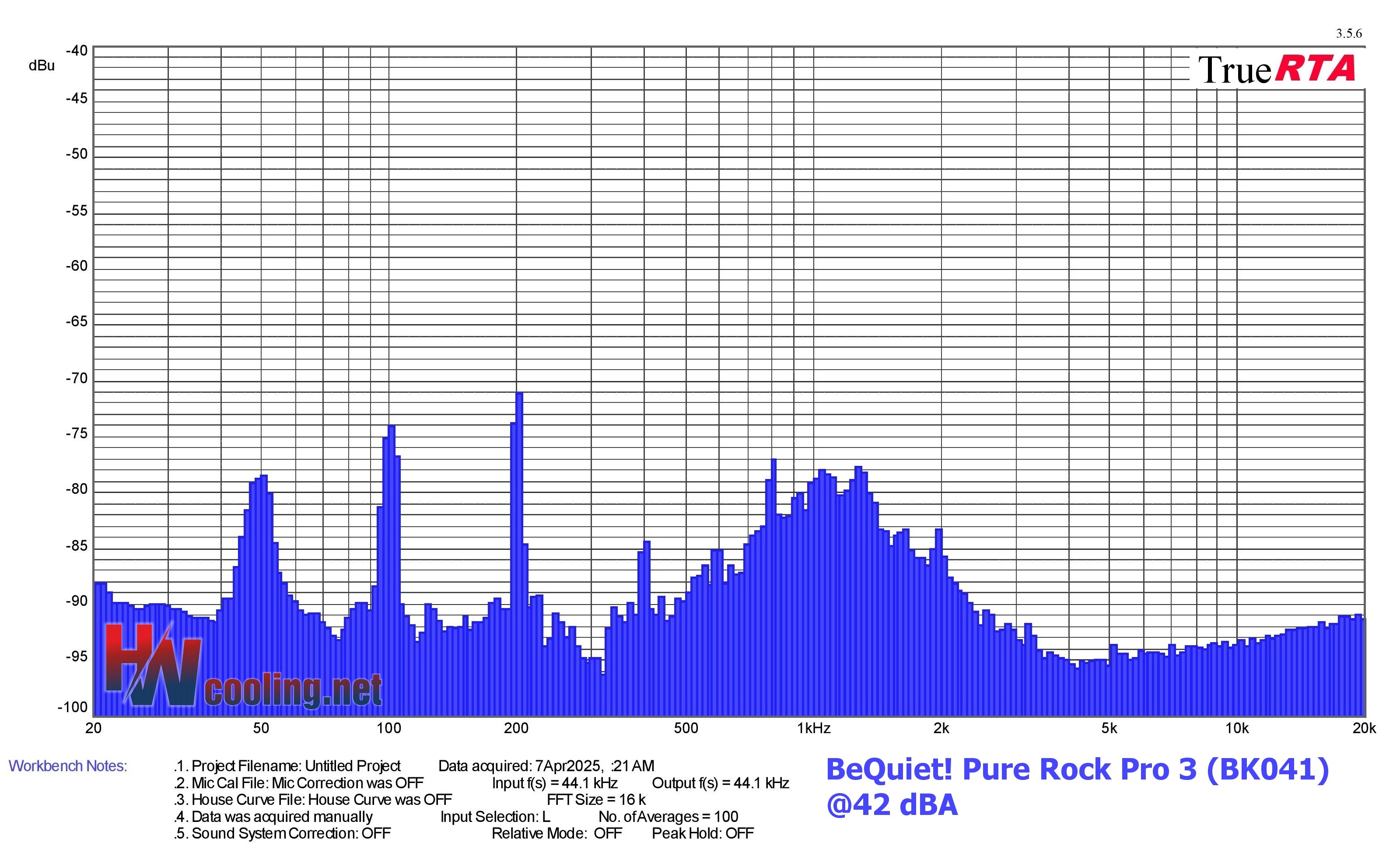Click the "Sound System Correction: OFF" note

[291, 833]
